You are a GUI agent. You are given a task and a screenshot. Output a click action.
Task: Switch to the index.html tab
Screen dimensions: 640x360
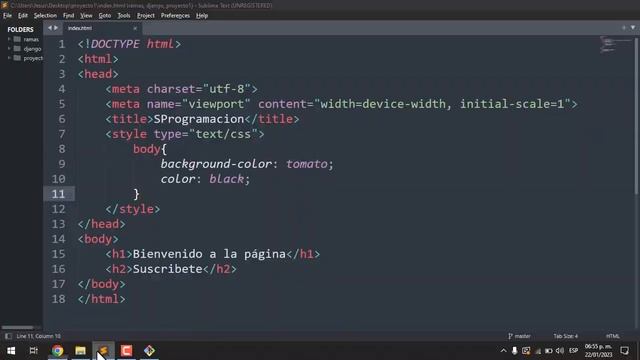click(x=80, y=28)
